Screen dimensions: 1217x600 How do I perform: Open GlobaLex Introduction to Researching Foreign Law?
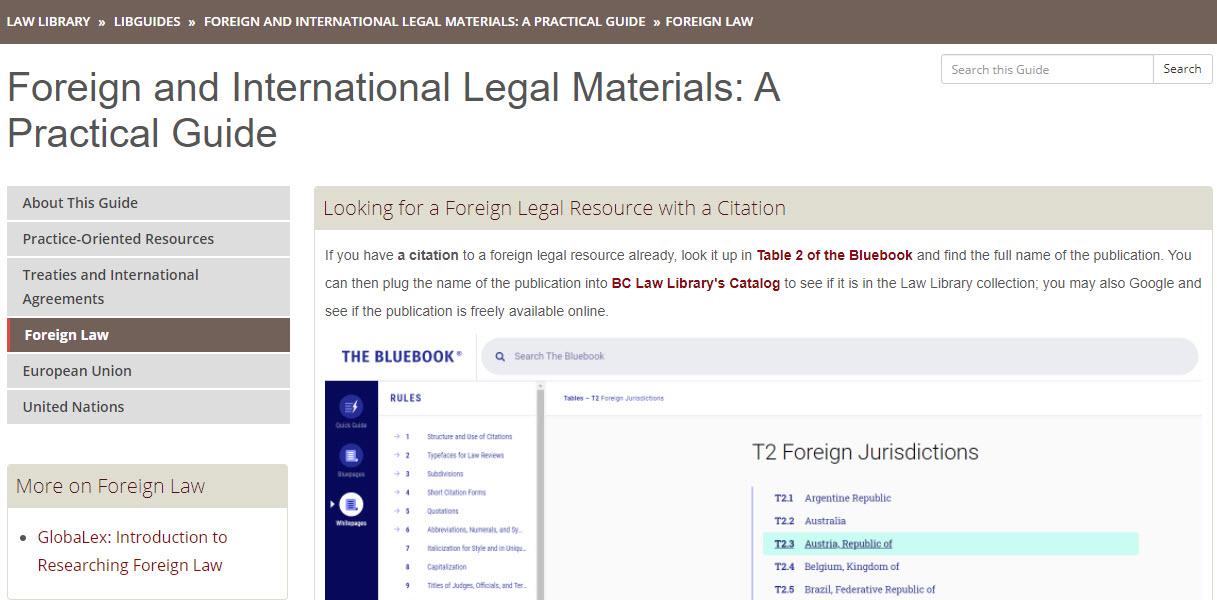132,551
